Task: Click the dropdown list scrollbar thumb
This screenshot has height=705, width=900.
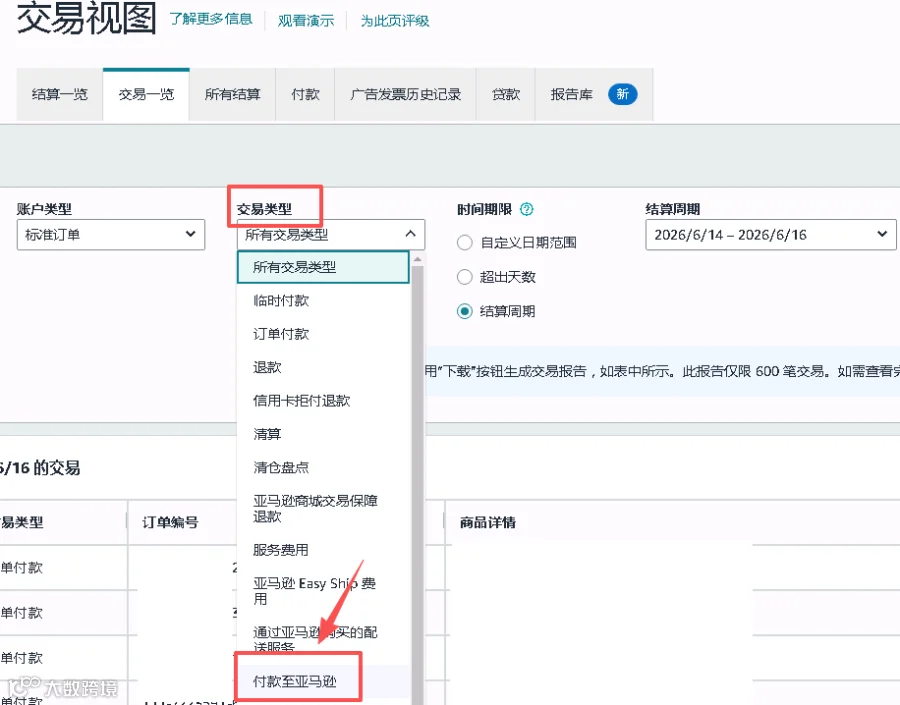Action: coord(417,485)
